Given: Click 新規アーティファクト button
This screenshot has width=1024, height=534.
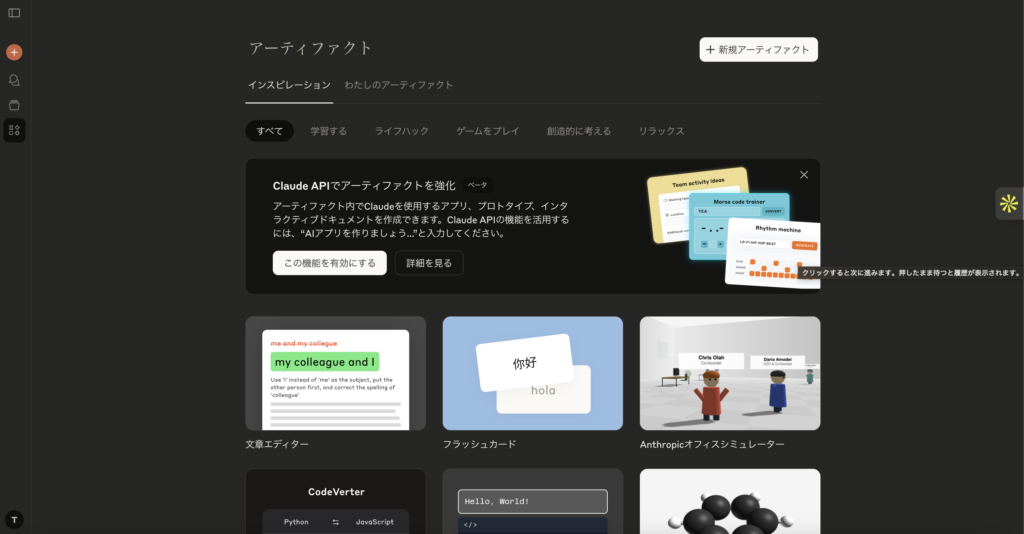Looking at the screenshot, I should click(x=758, y=49).
